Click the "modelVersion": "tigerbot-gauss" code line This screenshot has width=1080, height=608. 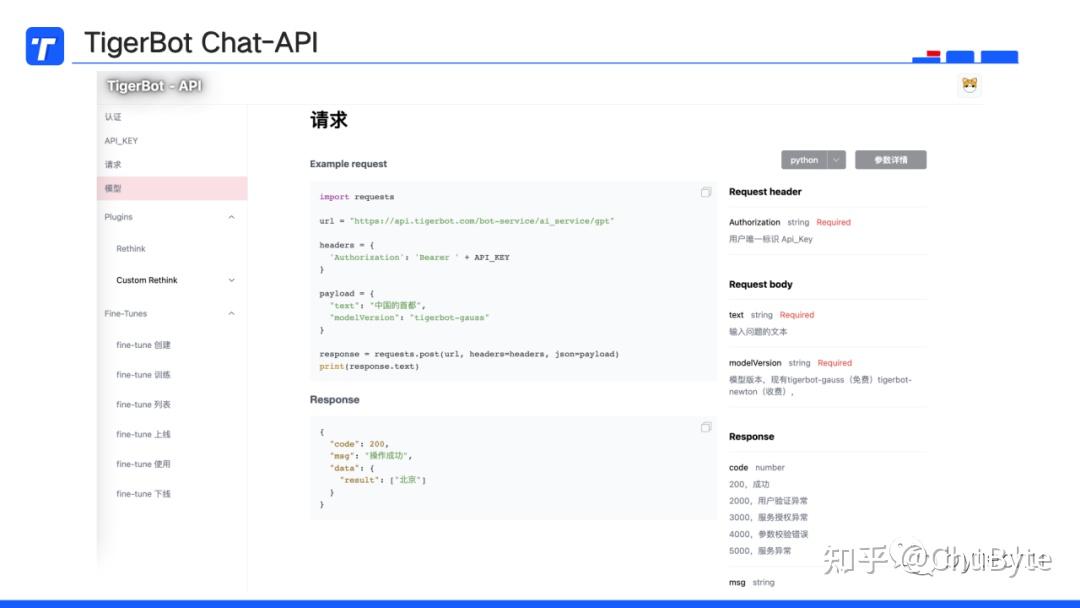pos(409,317)
